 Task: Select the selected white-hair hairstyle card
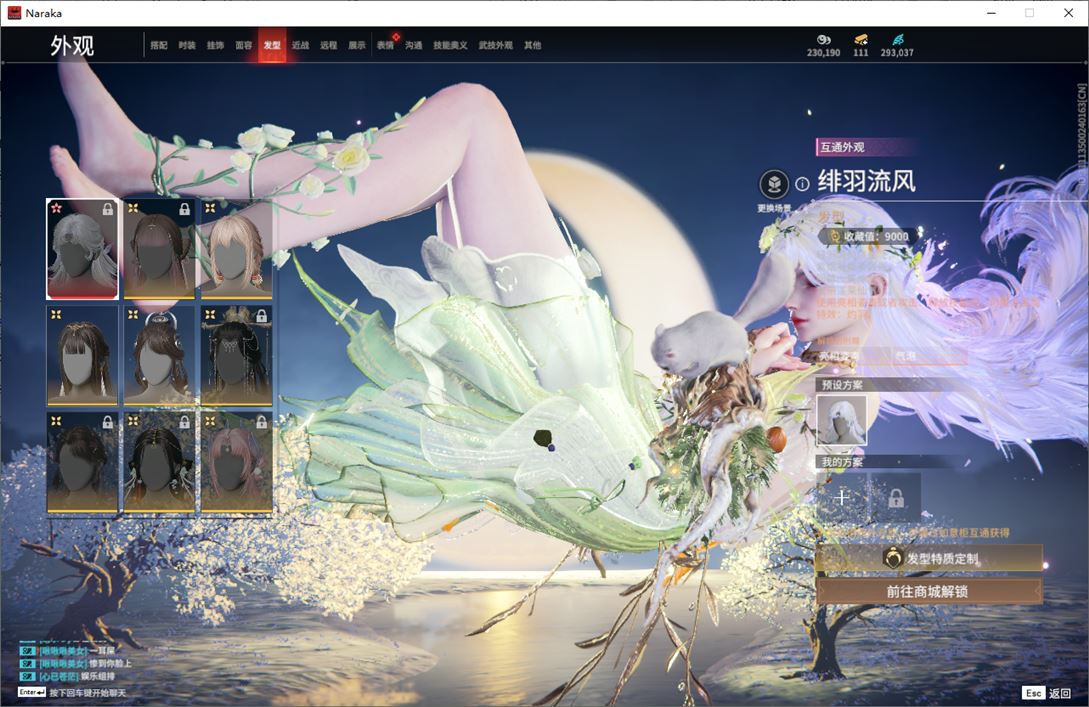point(82,249)
